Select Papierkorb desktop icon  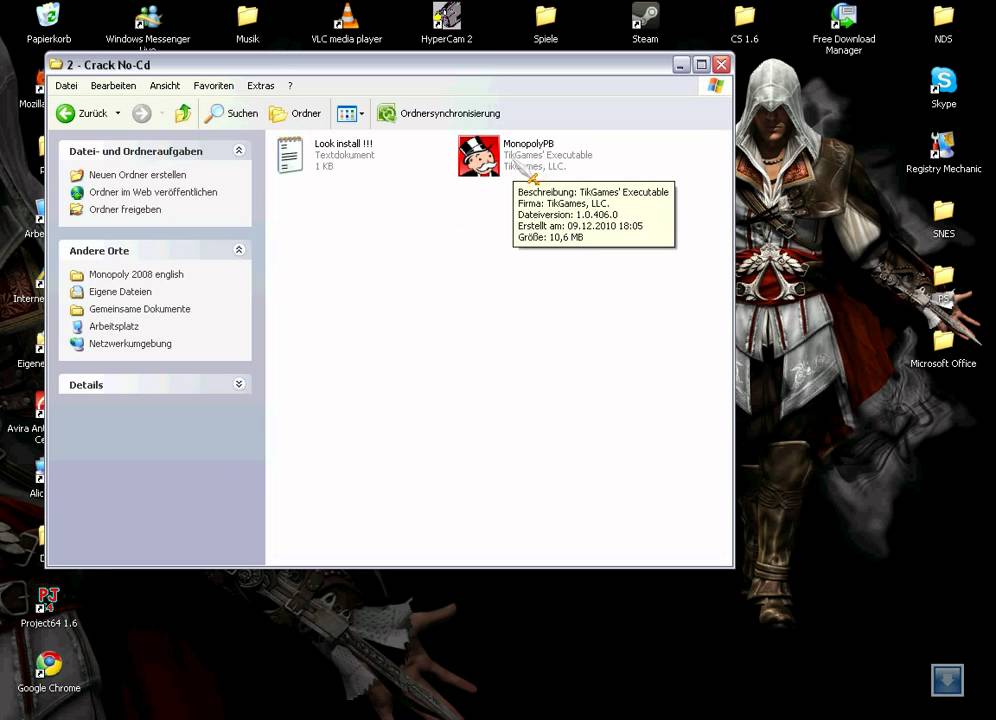(x=48, y=23)
